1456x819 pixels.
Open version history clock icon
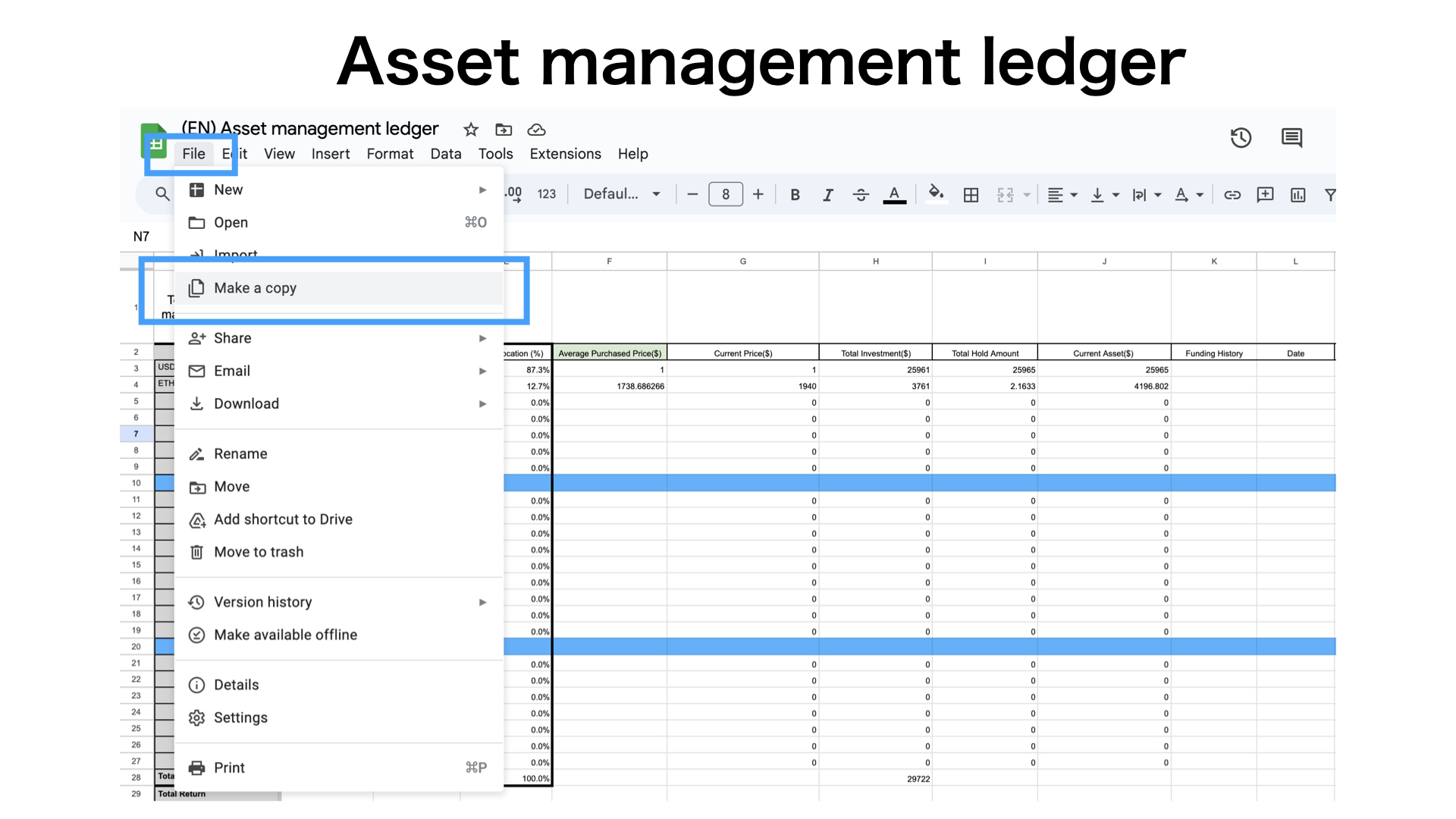[1241, 138]
